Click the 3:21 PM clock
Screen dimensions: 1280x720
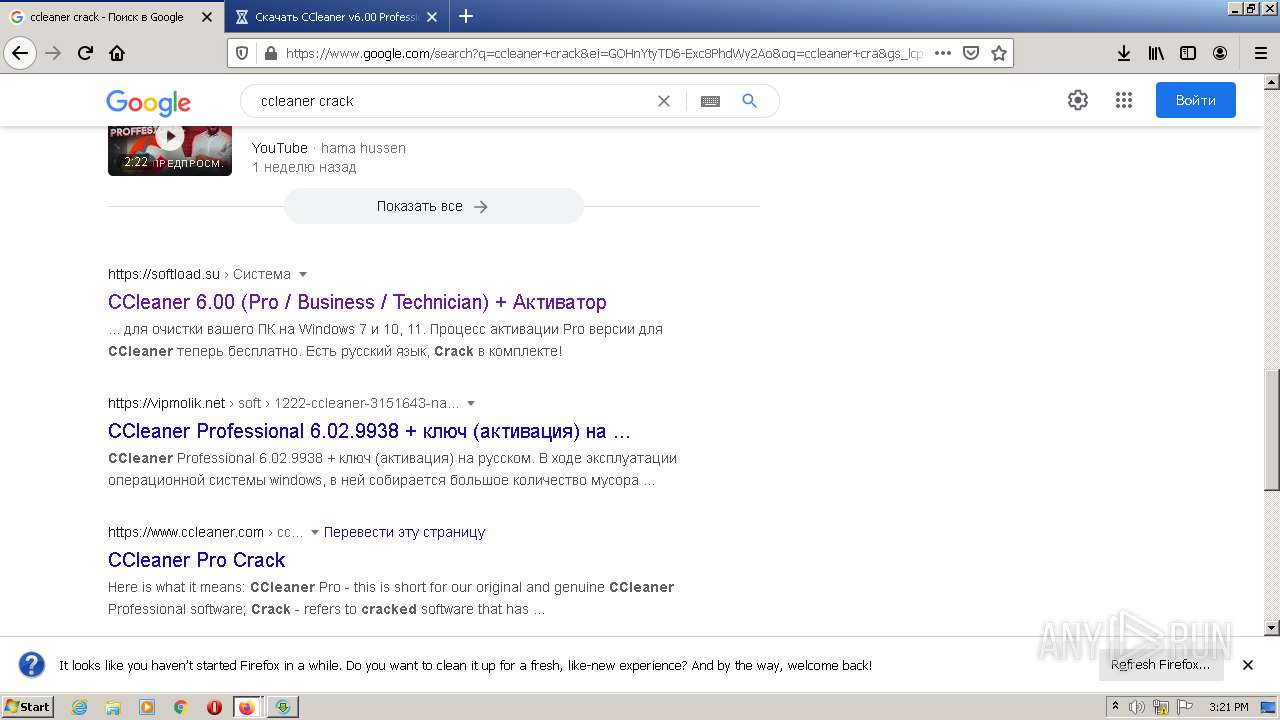pyautogui.click(x=1228, y=707)
